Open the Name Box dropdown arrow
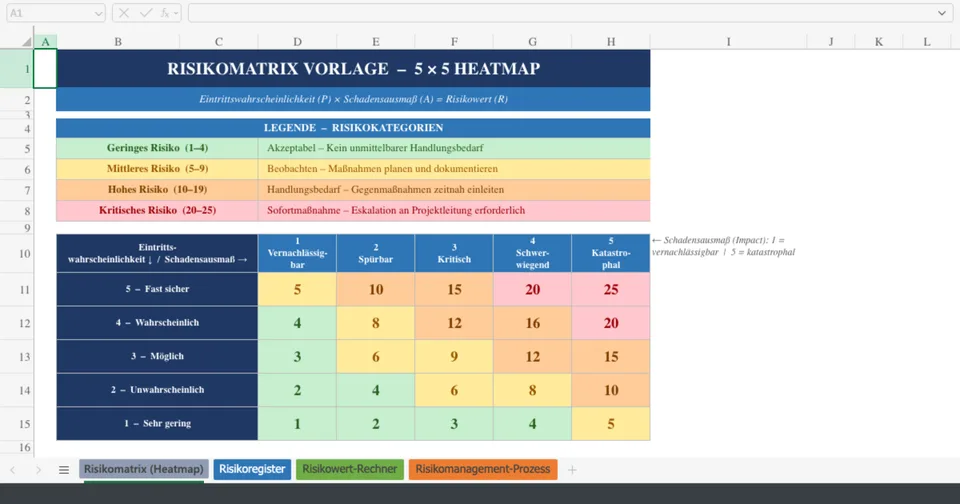The width and height of the screenshot is (960, 504). (99, 13)
